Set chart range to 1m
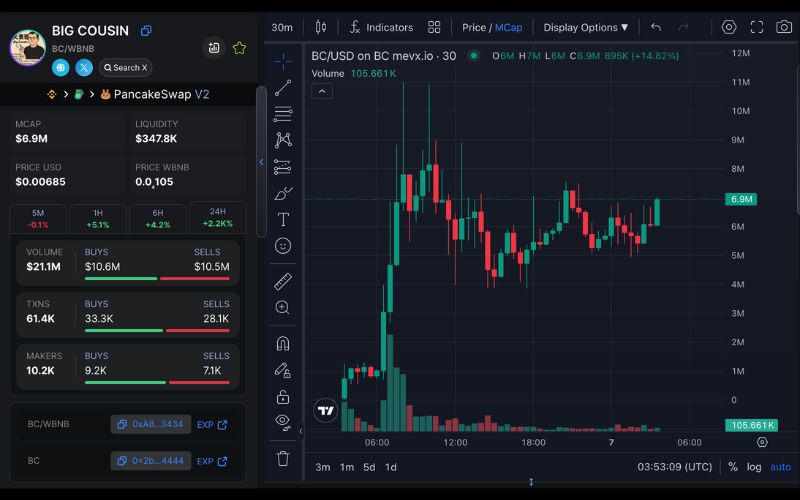The image size is (800, 500). [x=347, y=467]
